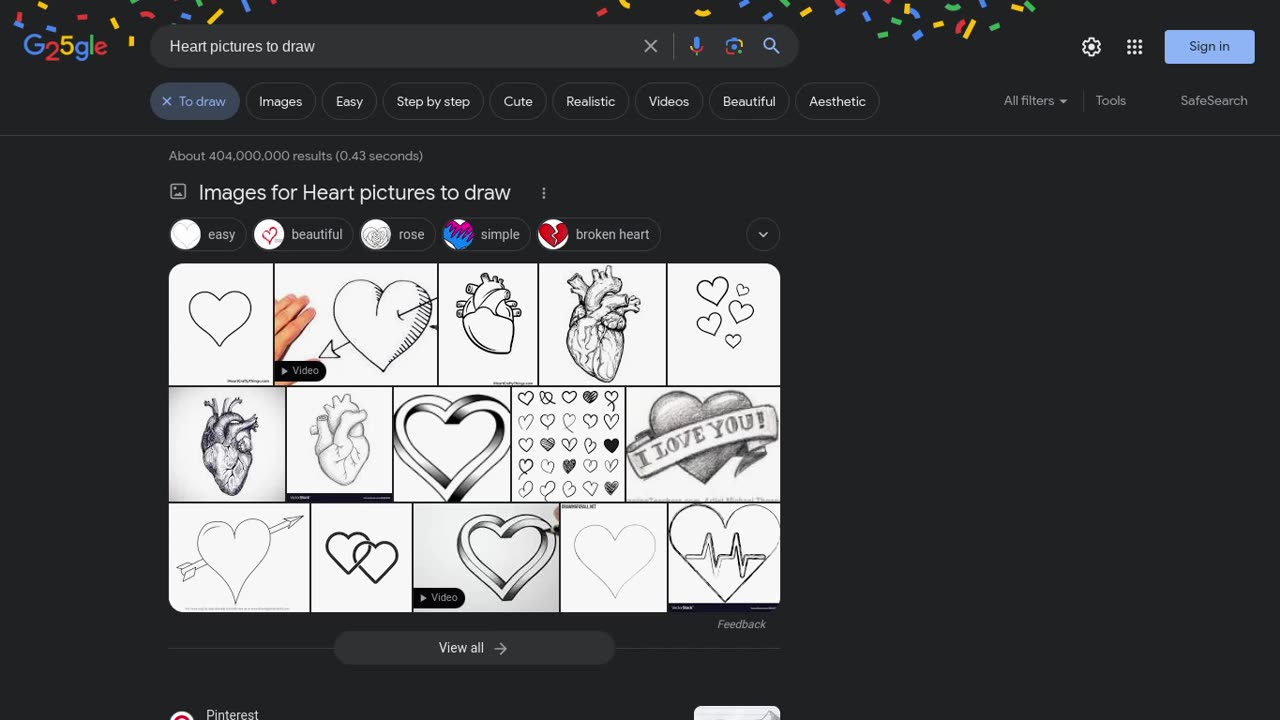Viewport: 1280px width, 720px height.
Task: Select the Step by step chip
Action: point(433,101)
